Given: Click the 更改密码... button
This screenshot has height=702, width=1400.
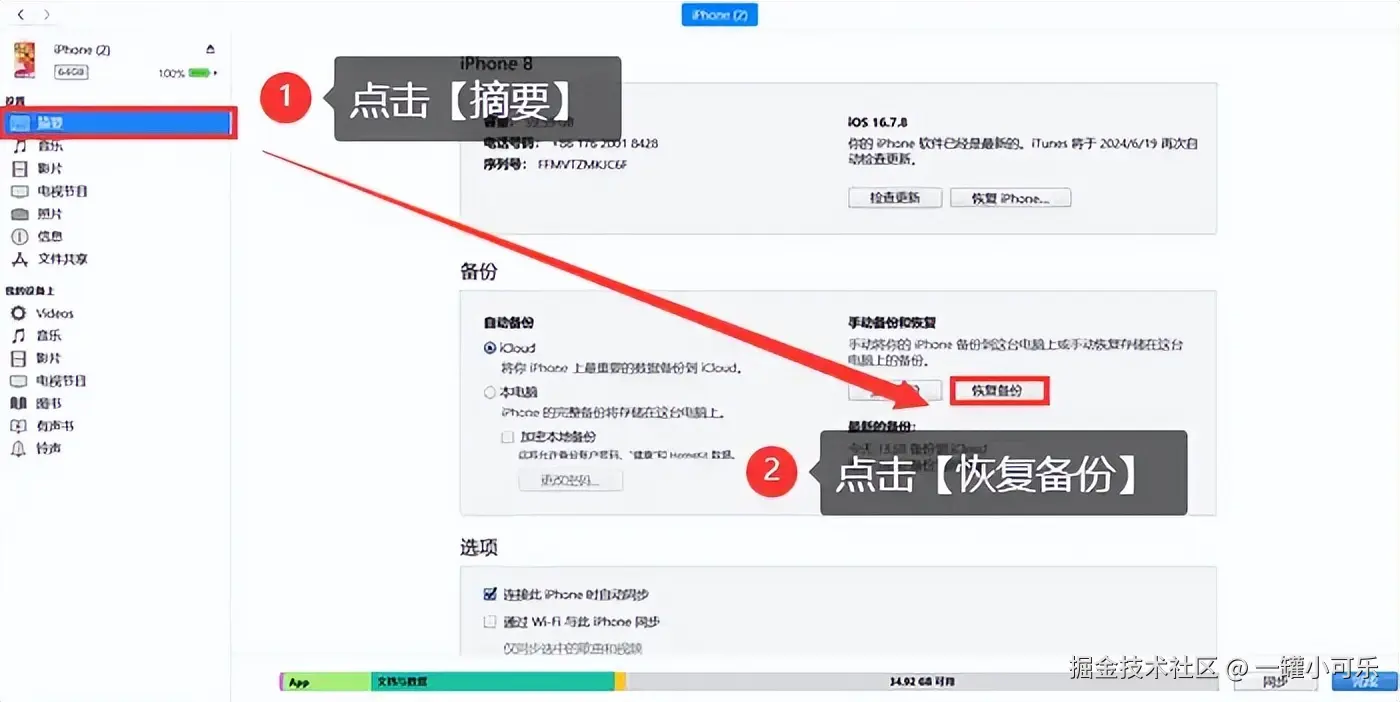Looking at the screenshot, I should pos(570,480).
